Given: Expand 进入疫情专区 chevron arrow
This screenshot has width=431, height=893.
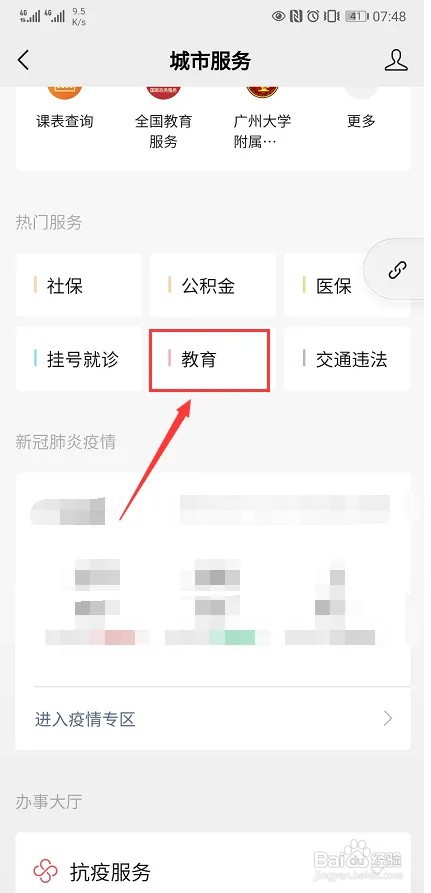Looking at the screenshot, I should (x=388, y=718).
